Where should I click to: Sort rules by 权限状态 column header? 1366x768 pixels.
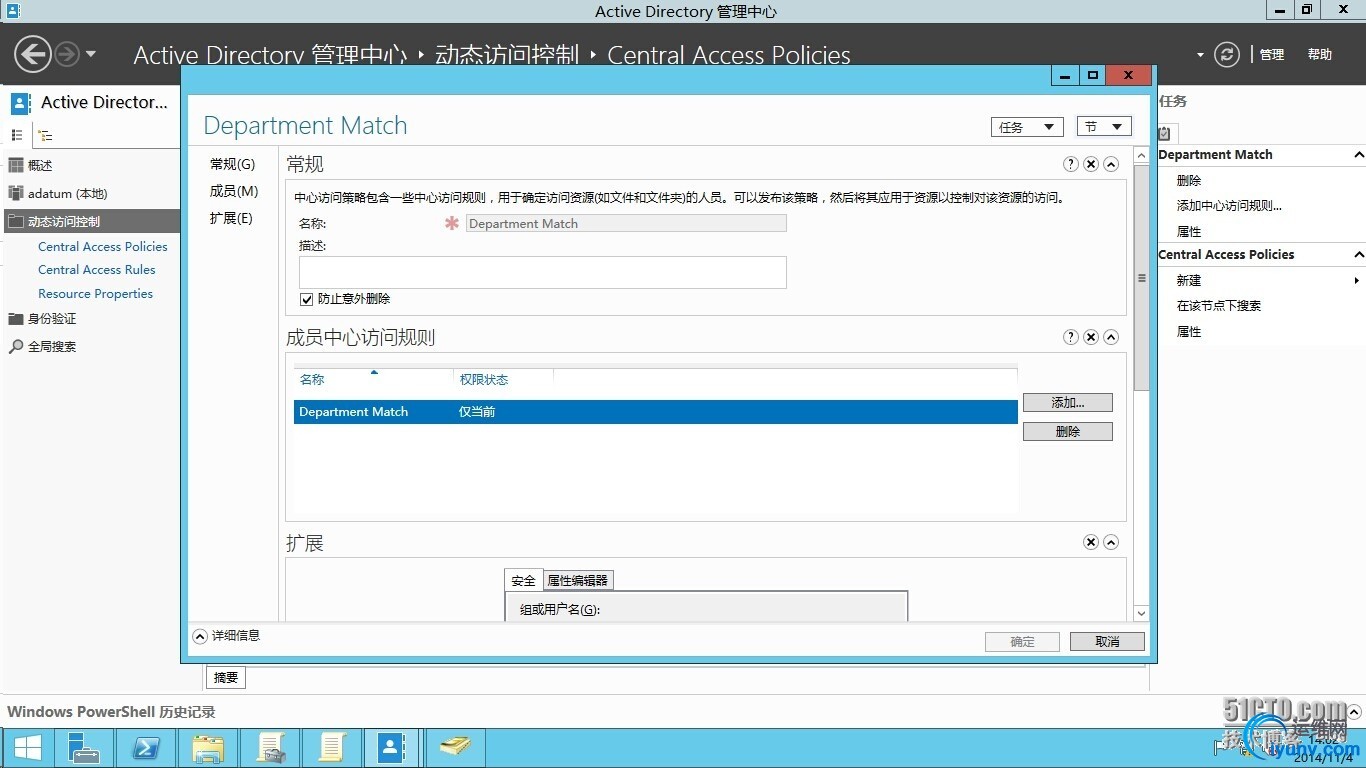point(503,379)
